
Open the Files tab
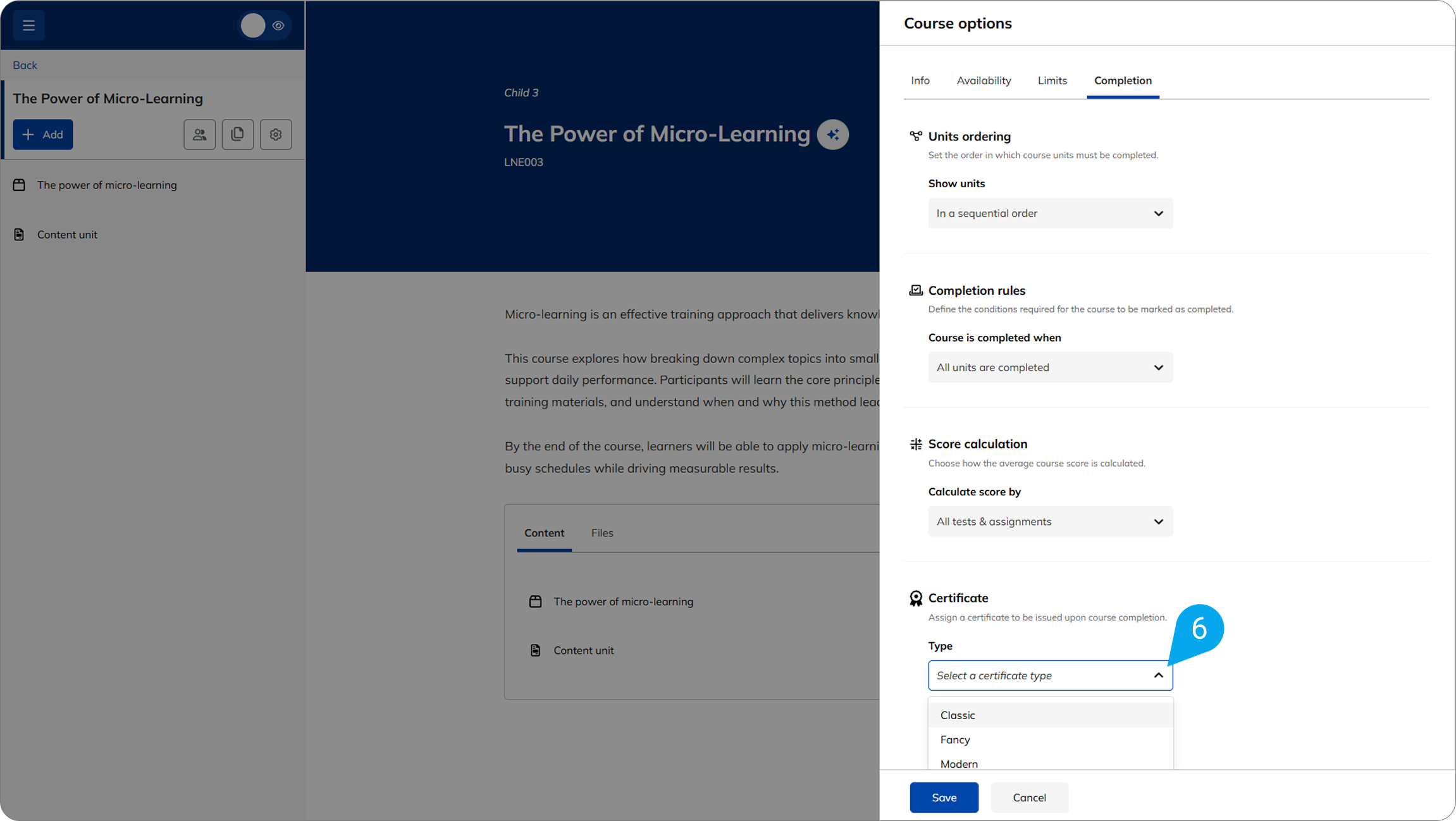602,533
